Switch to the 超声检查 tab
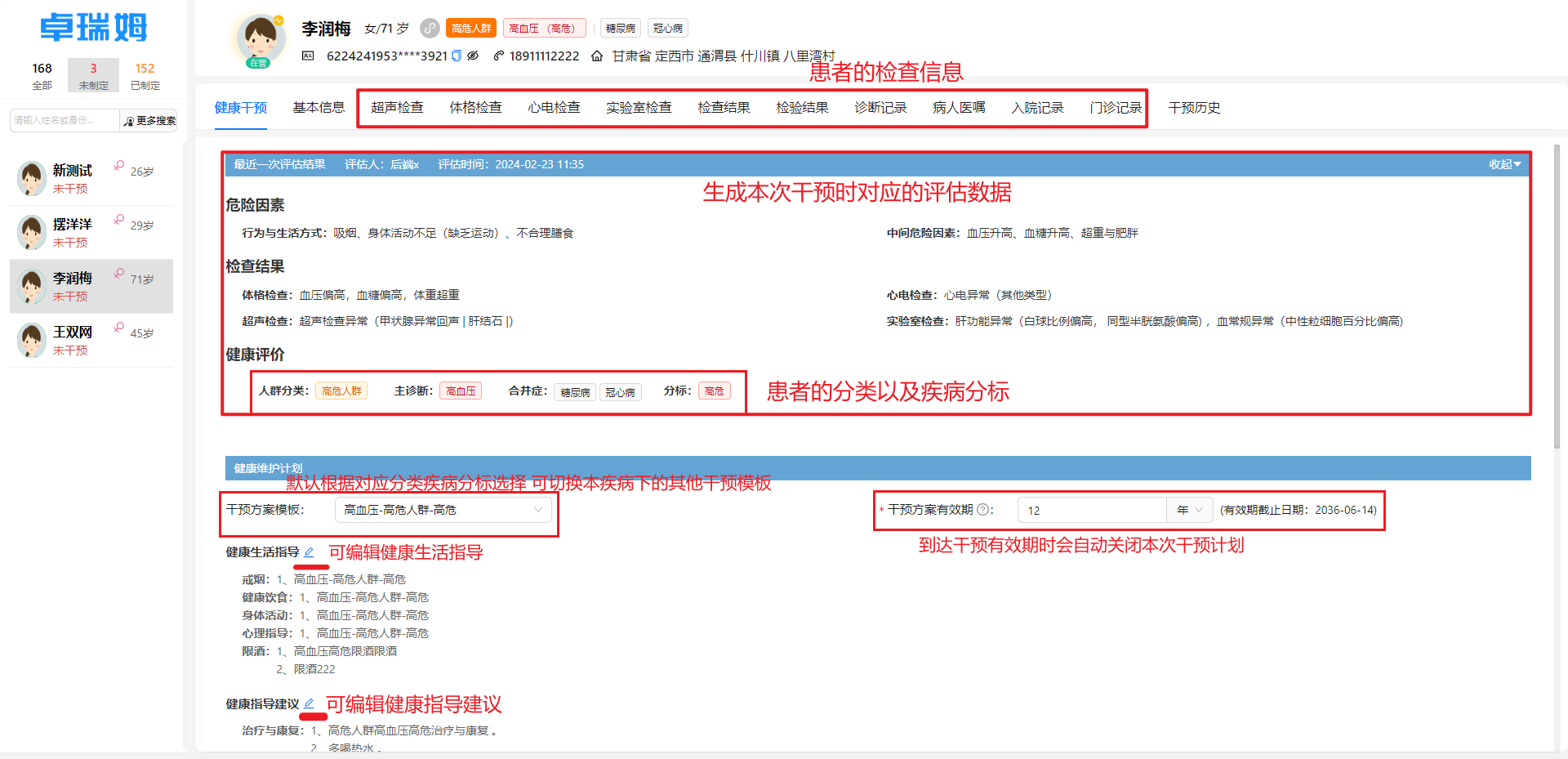 click(x=397, y=108)
